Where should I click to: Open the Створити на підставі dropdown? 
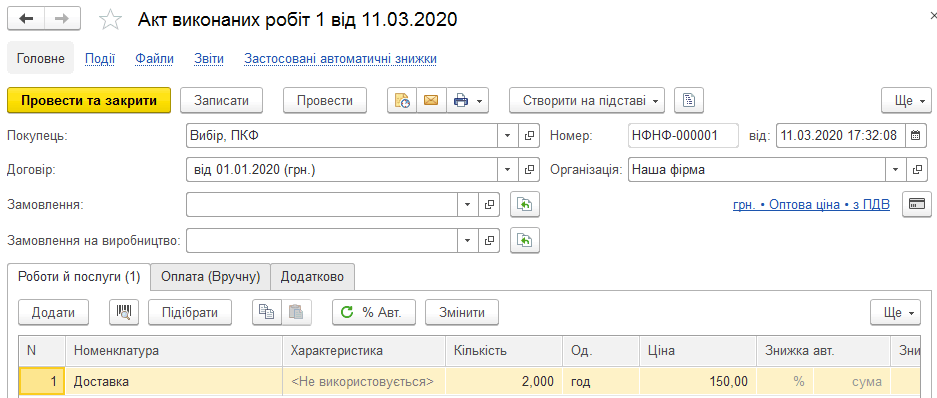click(587, 100)
